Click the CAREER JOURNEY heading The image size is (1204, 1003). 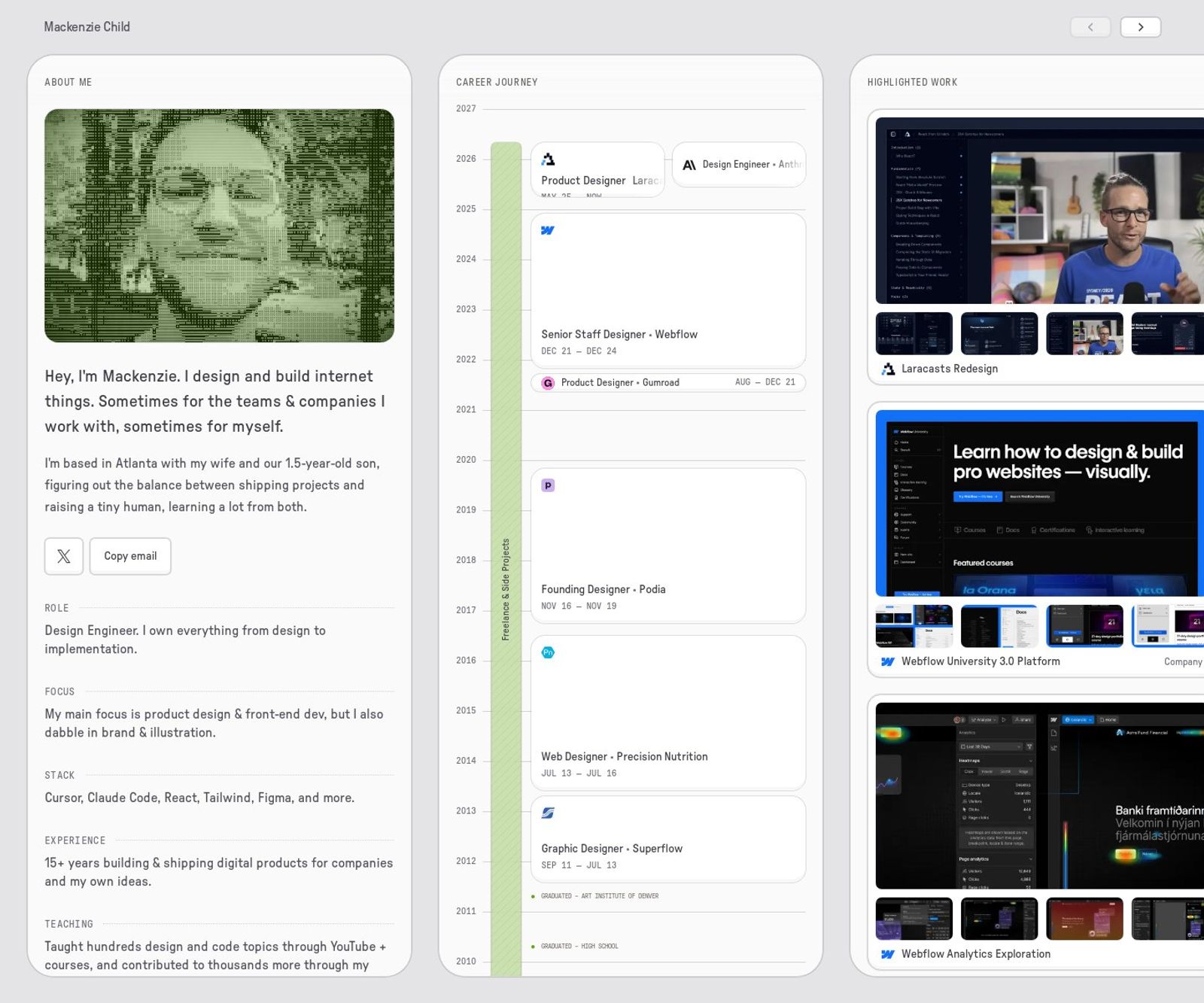click(x=497, y=82)
